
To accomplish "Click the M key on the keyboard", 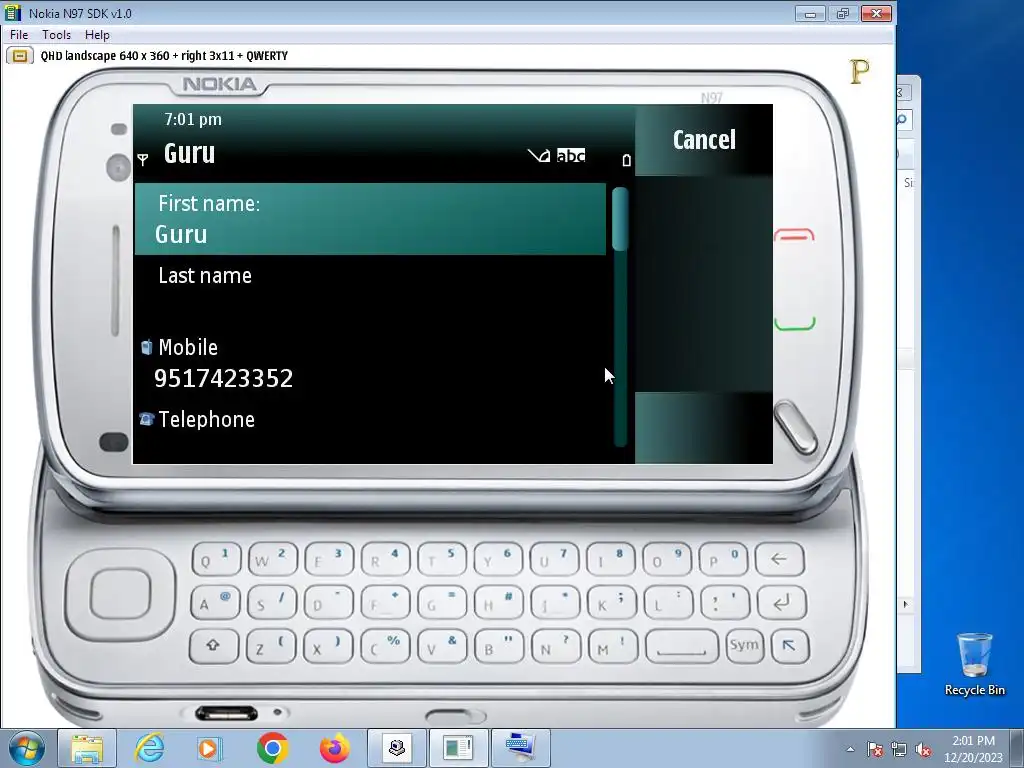I will [x=613, y=647].
